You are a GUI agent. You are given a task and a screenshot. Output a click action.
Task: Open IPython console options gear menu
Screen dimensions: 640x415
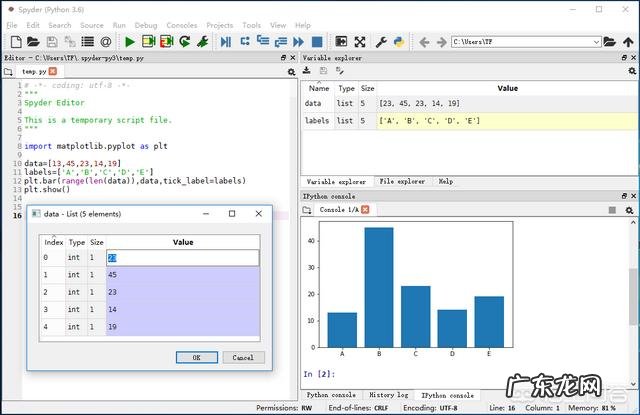pos(628,210)
